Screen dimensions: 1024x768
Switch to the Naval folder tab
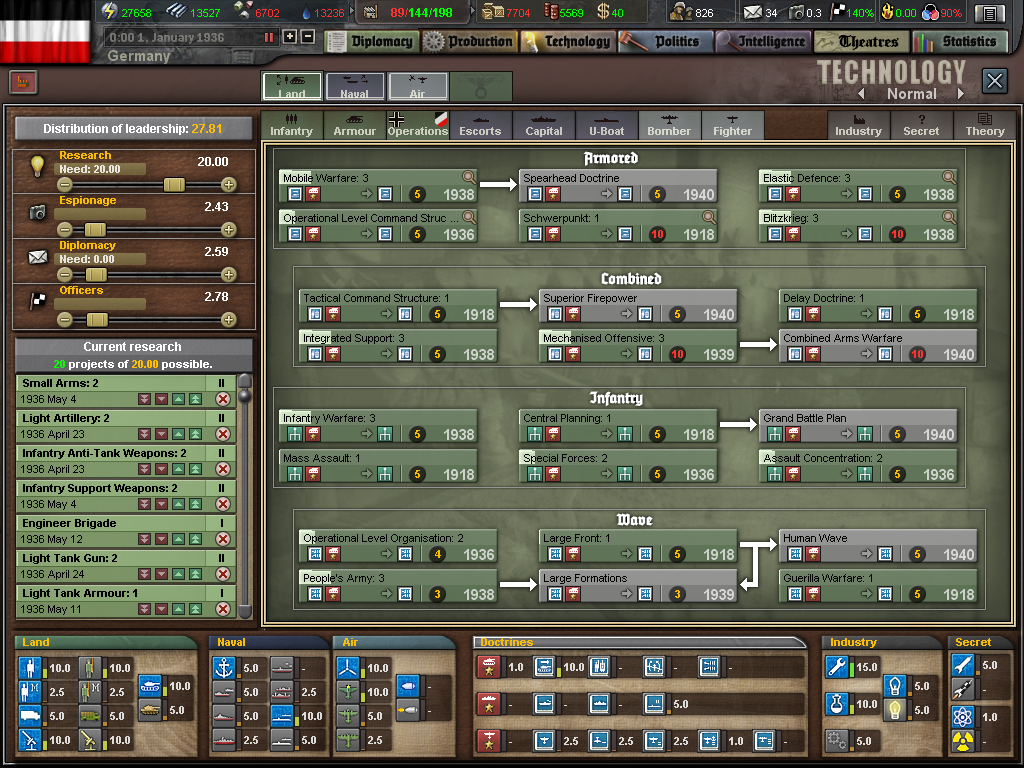(355, 86)
